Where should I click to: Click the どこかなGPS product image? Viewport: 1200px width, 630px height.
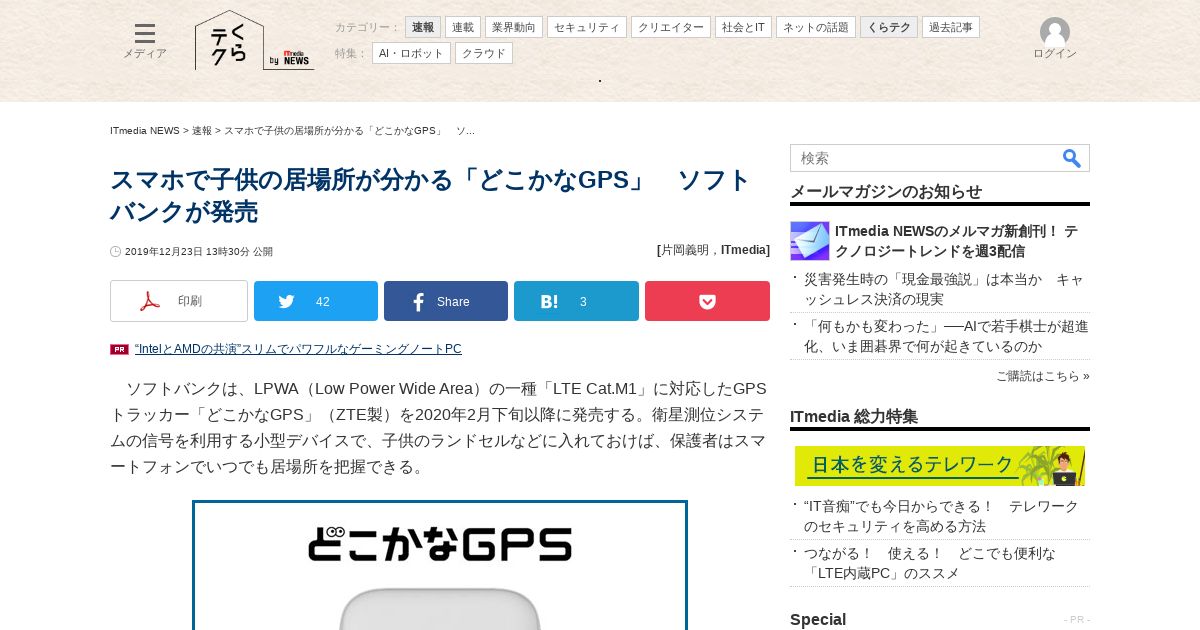point(440,565)
